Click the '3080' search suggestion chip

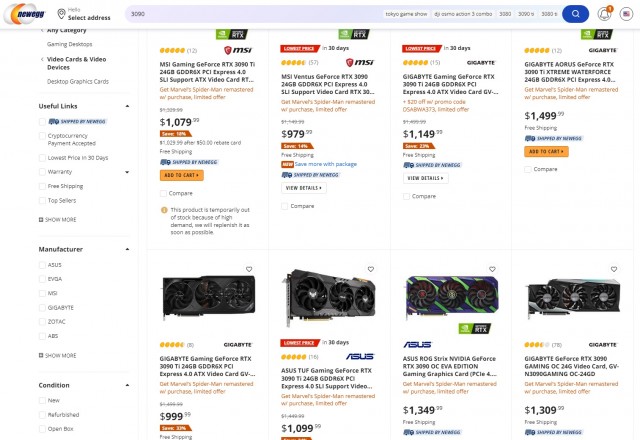point(505,14)
